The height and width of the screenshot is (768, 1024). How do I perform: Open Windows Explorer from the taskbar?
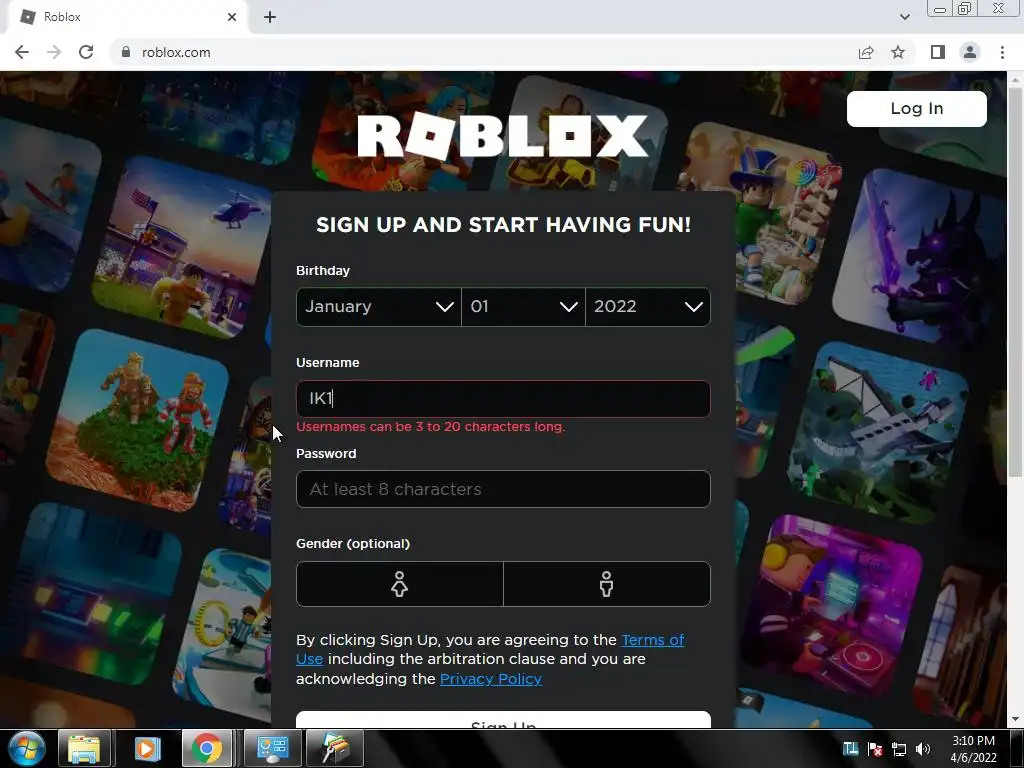pos(84,748)
